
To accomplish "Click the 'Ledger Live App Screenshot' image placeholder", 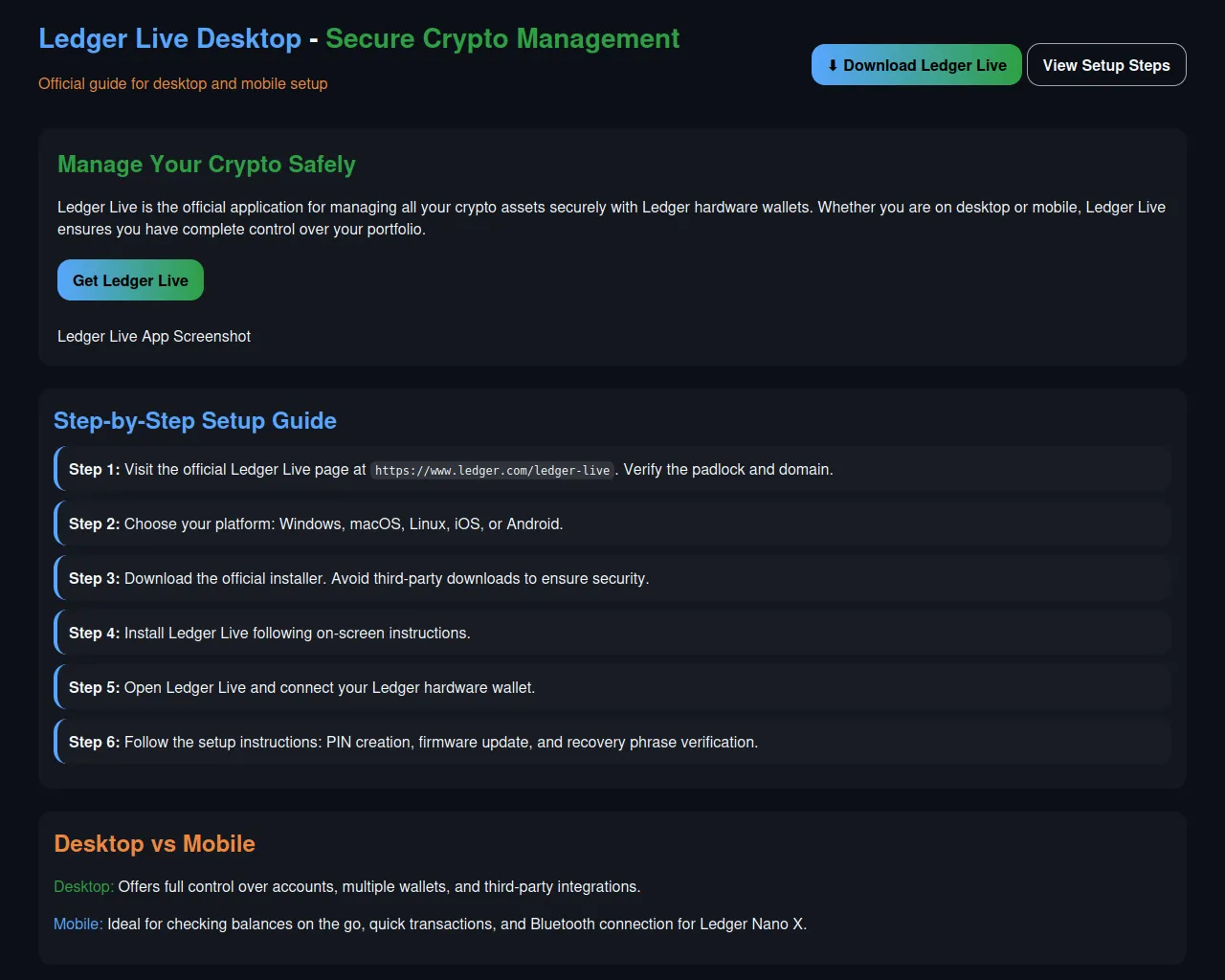I will click(154, 336).
